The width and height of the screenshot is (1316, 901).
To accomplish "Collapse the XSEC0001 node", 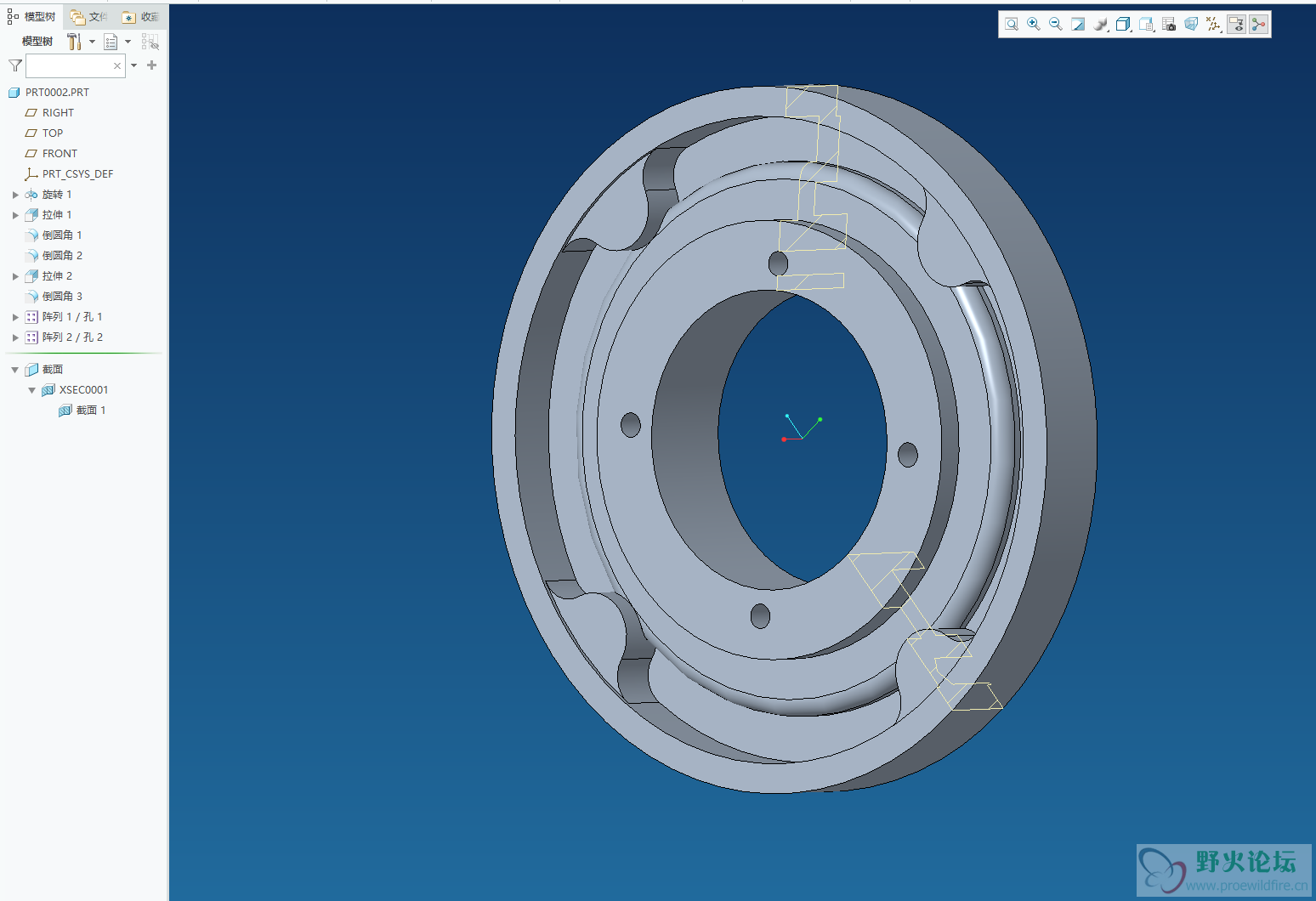I will (x=32, y=390).
